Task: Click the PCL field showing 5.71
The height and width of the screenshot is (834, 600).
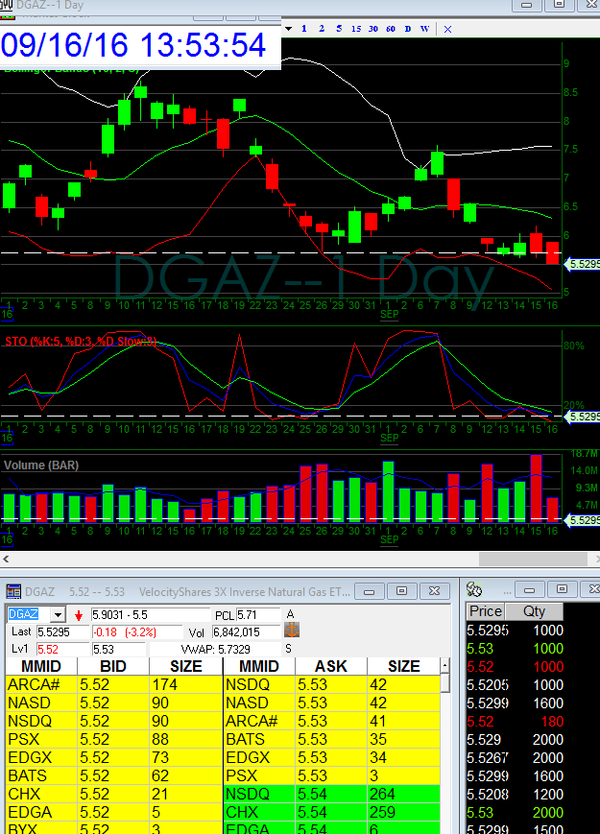Action: click(257, 615)
